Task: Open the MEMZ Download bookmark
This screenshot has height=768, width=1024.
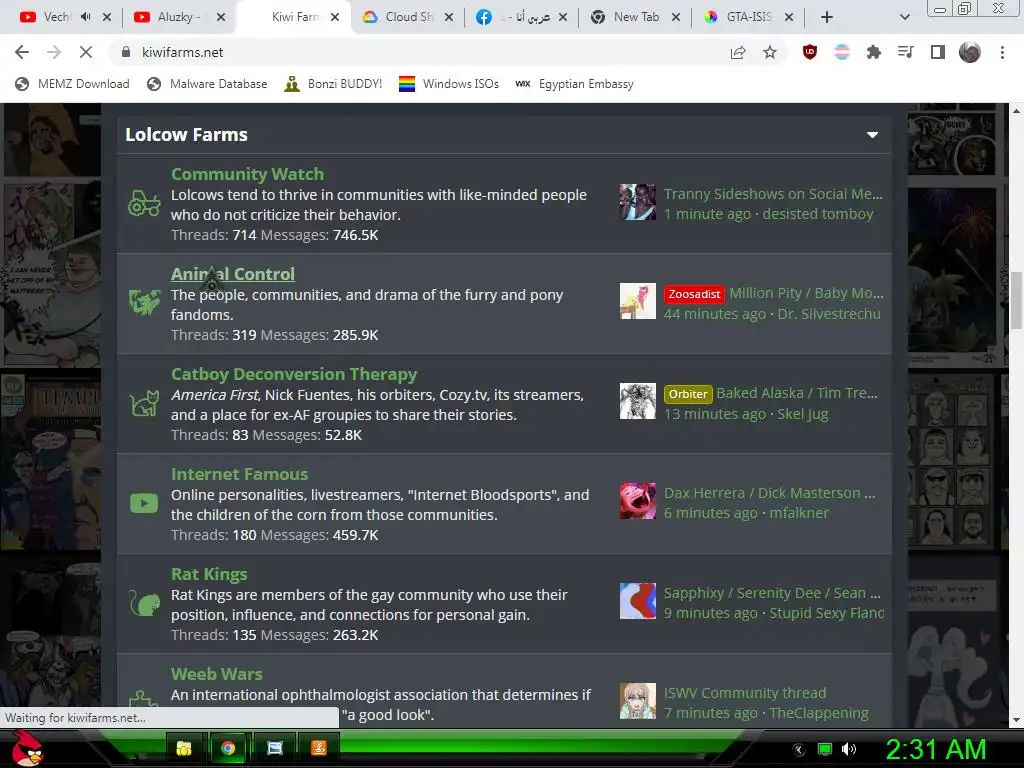Action: coord(72,84)
